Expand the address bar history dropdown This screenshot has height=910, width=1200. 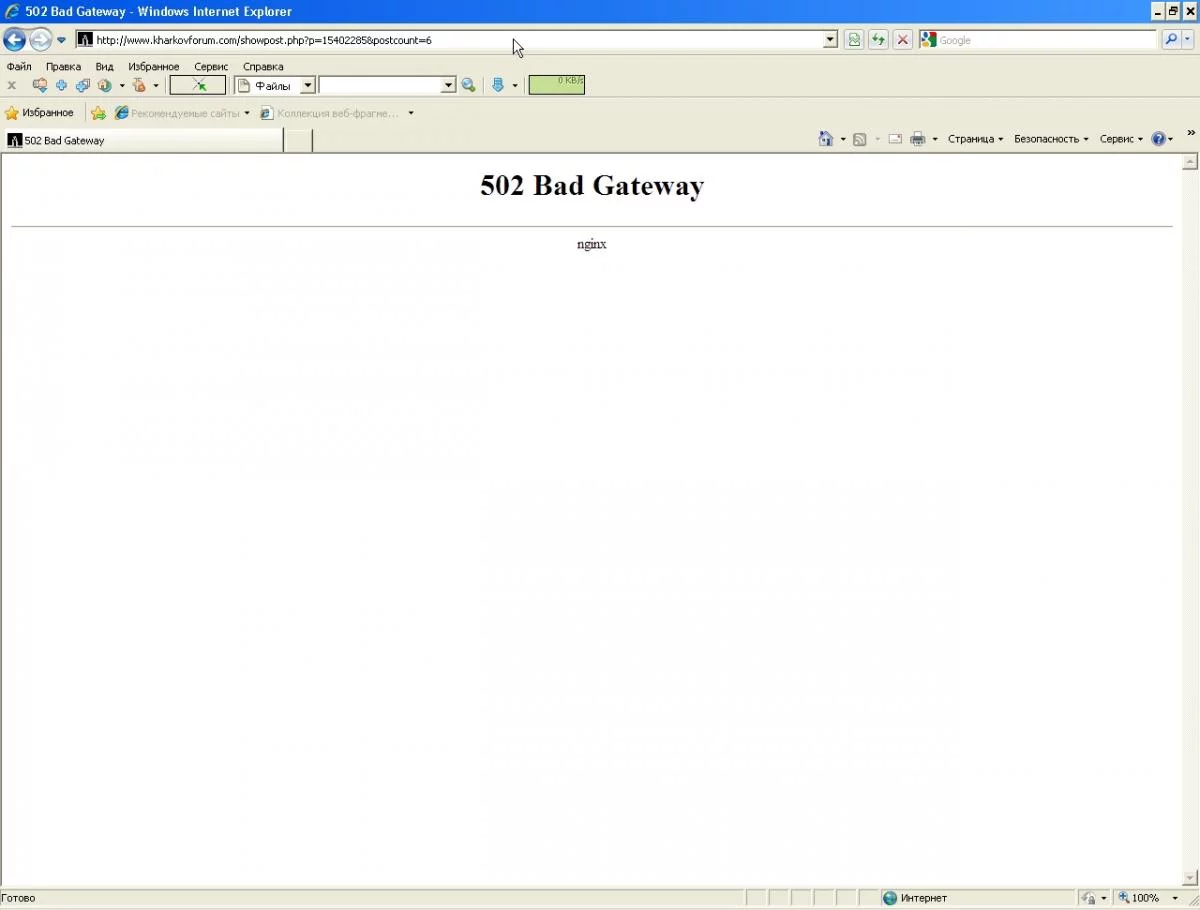tap(830, 40)
